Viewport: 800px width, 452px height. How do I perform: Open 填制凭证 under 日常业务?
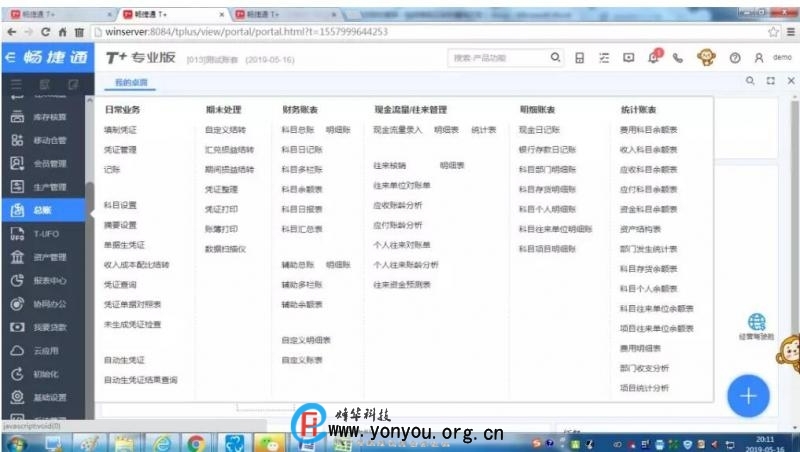point(120,130)
